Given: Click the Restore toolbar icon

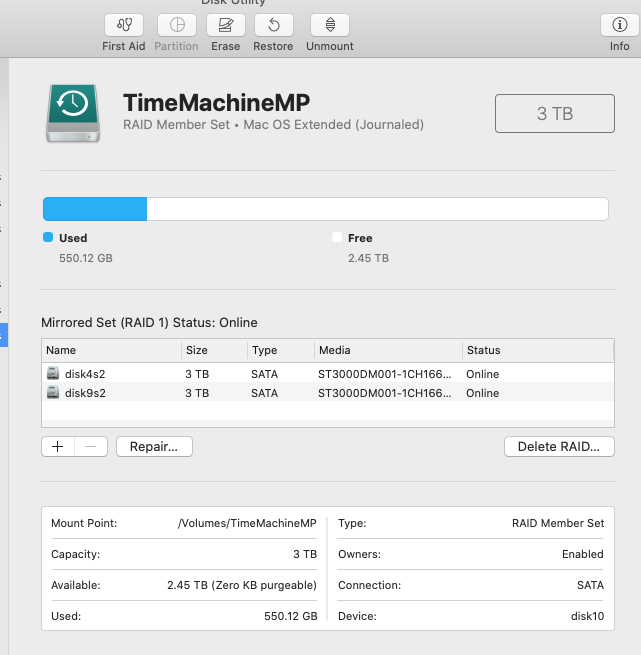Looking at the screenshot, I should pos(274,25).
